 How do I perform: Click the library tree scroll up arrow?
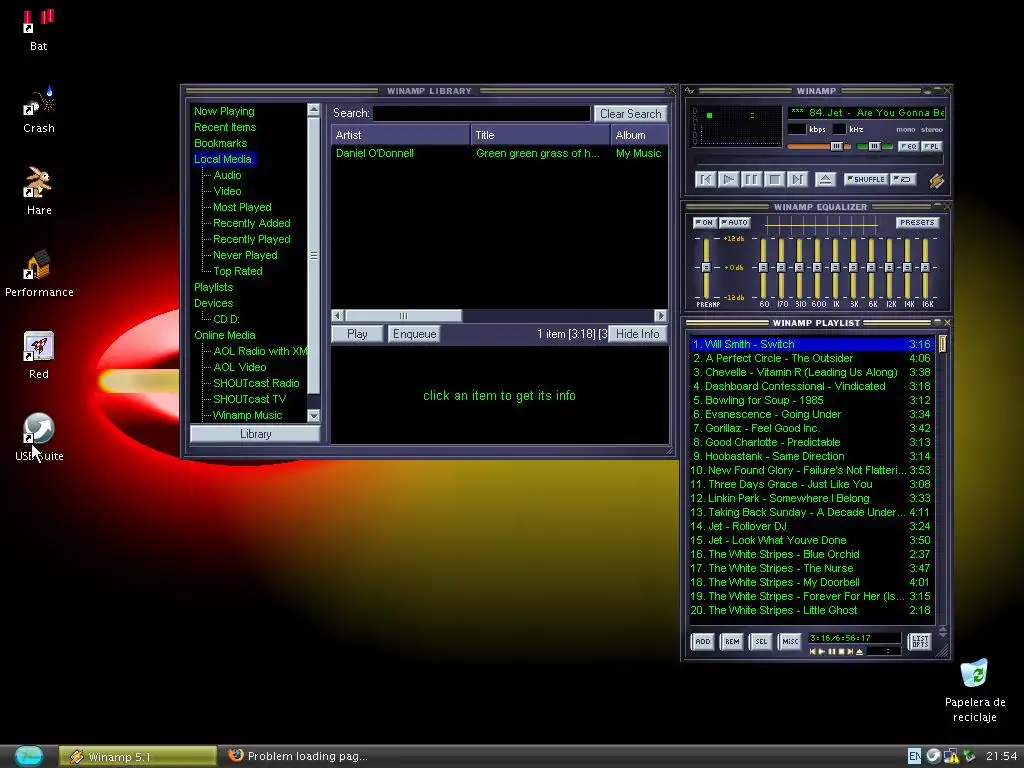tap(313, 110)
